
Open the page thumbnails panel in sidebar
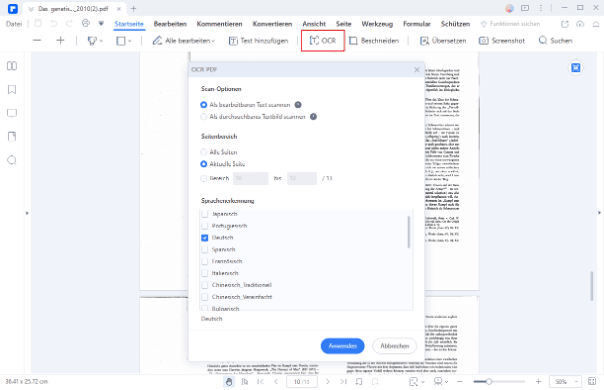pos(12,66)
